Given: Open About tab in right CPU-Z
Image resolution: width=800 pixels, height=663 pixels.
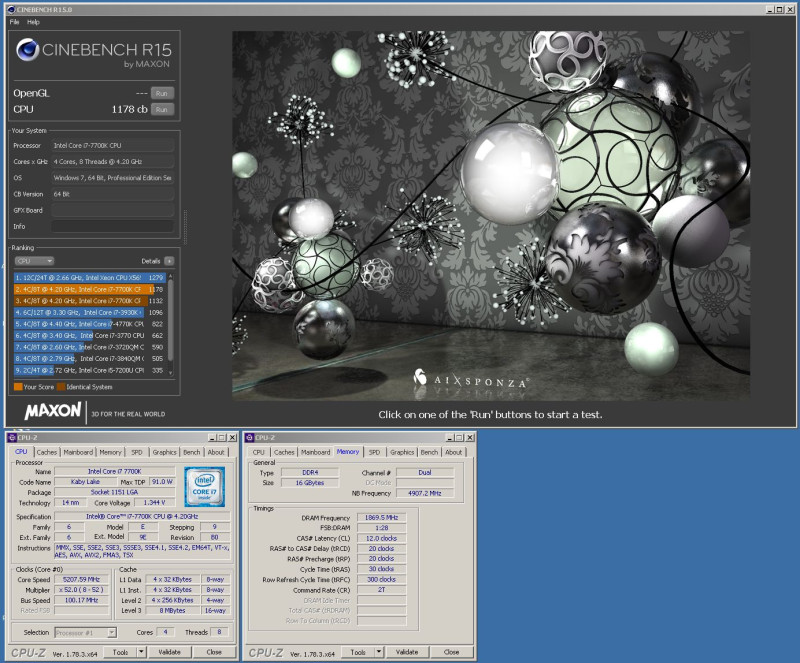Looking at the screenshot, I should point(454,452).
